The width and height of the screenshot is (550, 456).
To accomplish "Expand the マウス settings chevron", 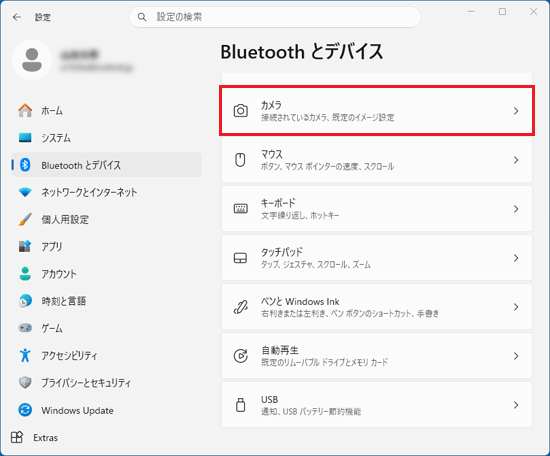I will (x=516, y=160).
